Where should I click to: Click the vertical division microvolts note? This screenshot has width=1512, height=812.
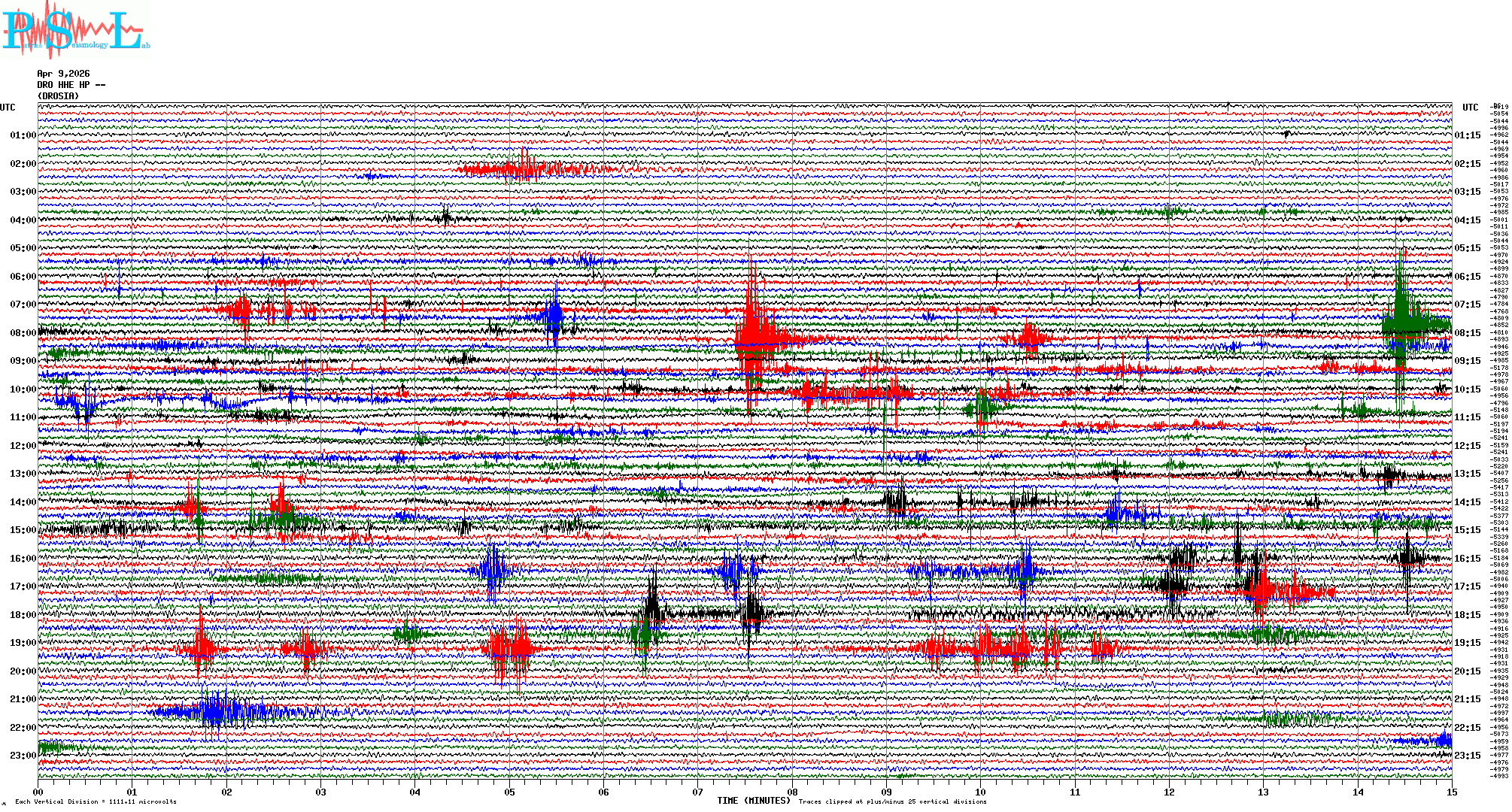click(96, 801)
